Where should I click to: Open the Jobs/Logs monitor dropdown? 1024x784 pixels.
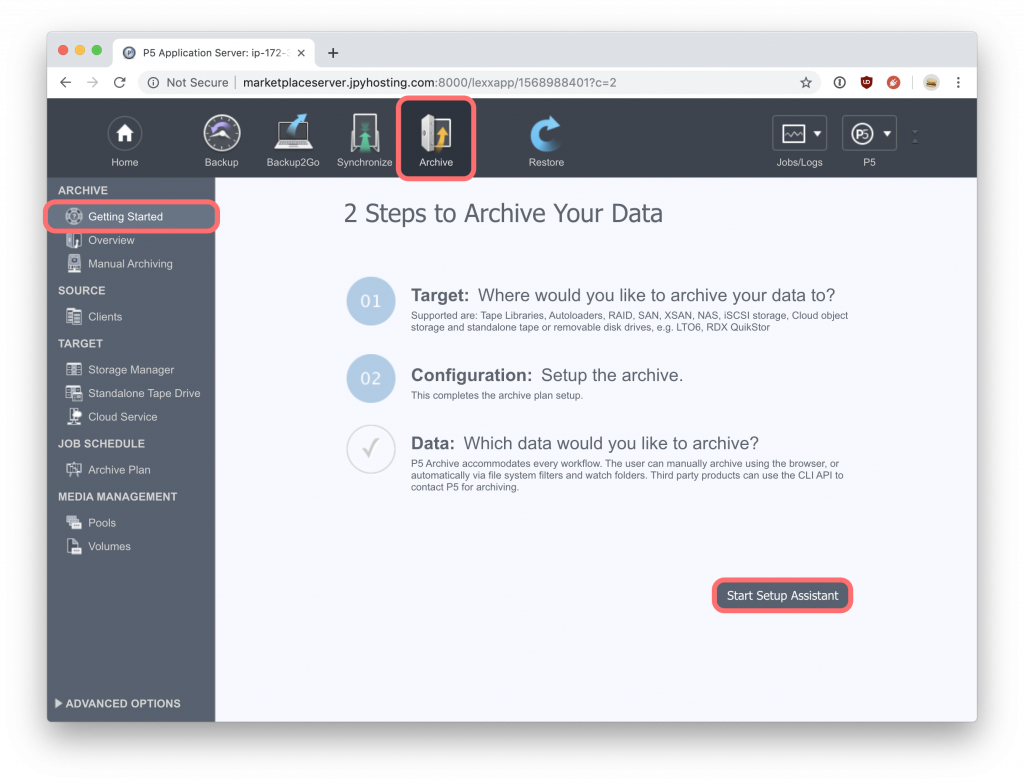[x=799, y=133]
